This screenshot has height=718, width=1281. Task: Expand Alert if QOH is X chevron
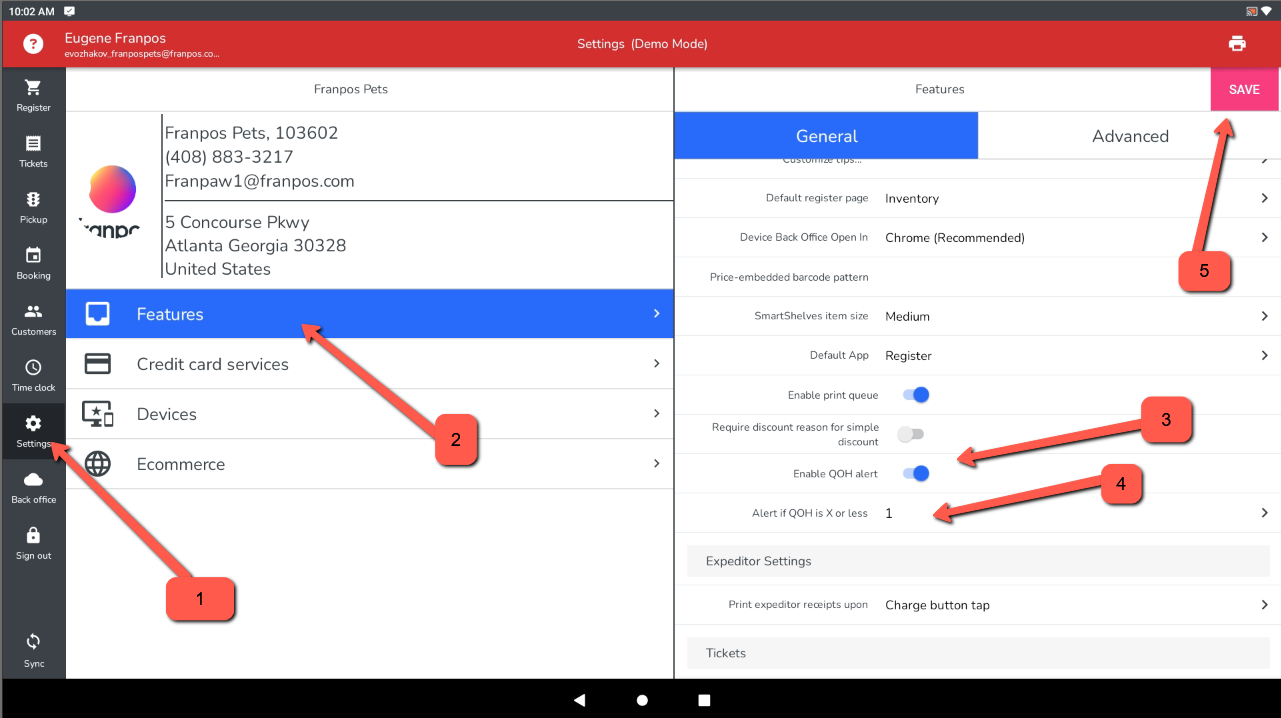tap(1265, 513)
